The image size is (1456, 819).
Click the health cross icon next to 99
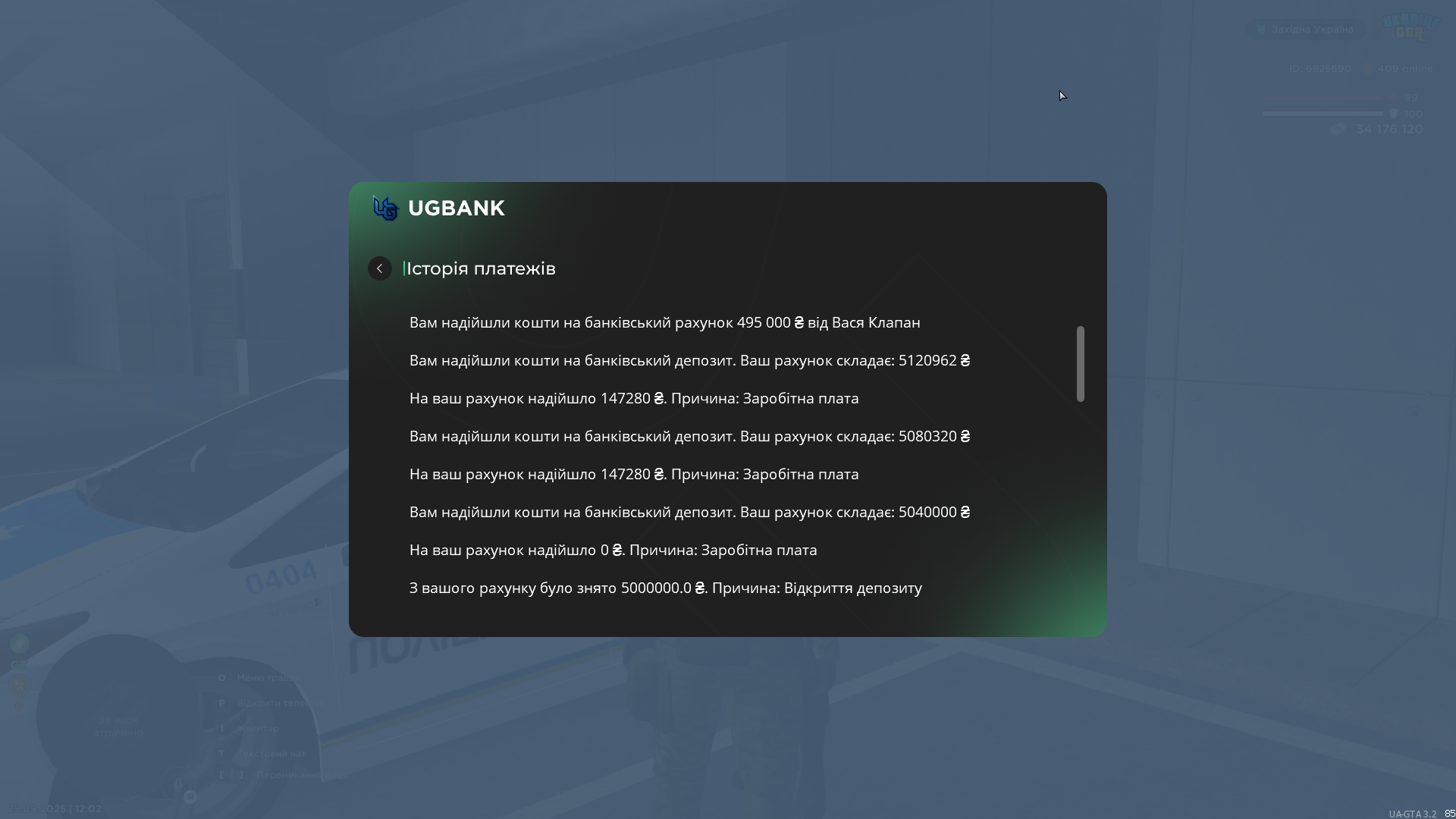pyautogui.click(x=1393, y=97)
